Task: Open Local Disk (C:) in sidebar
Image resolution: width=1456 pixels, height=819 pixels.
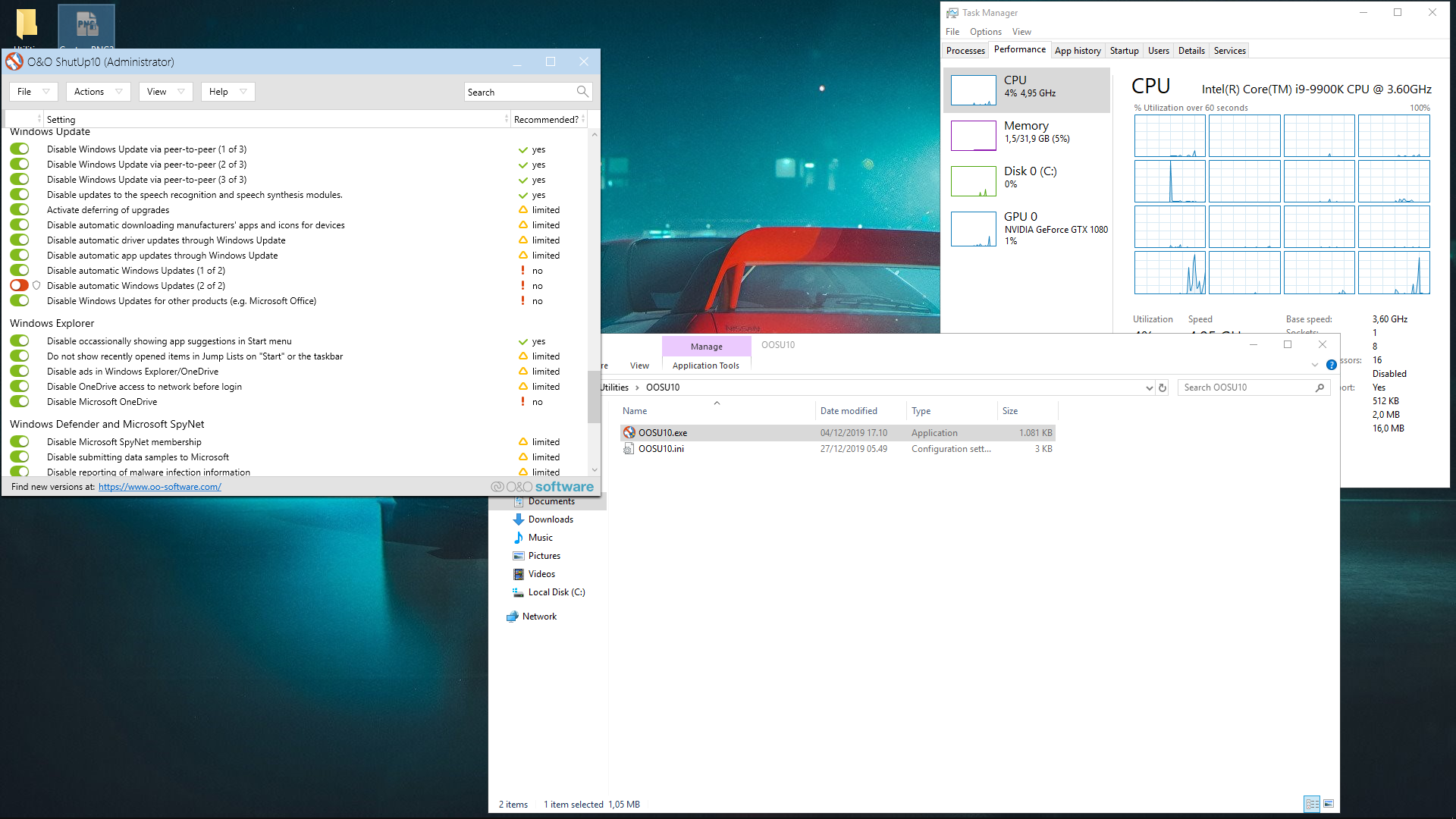Action: click(556, 592)
